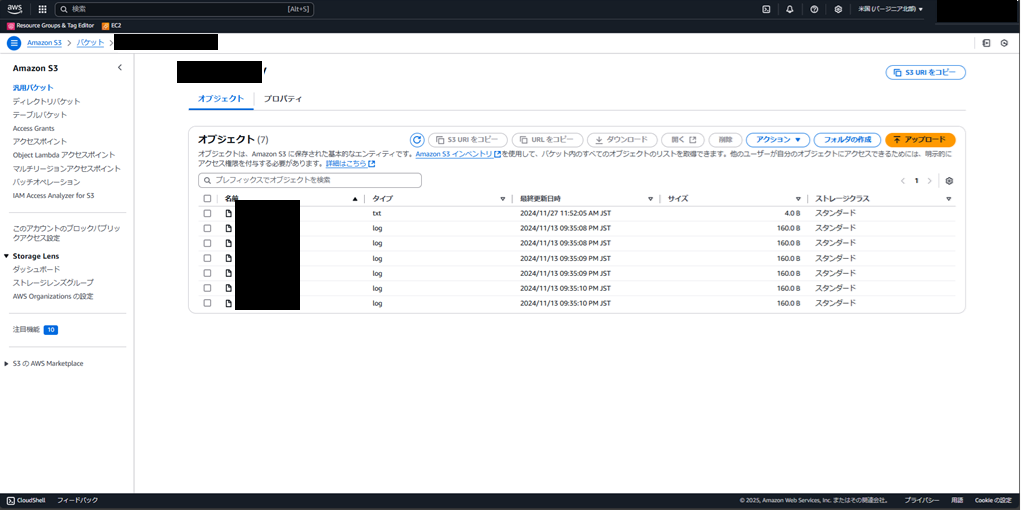The height and width of the screenshot is (512, 1021).
Task: Click the 2024/11/27 11:52:05 AM JST cell
Action: (x=565, y=213)
